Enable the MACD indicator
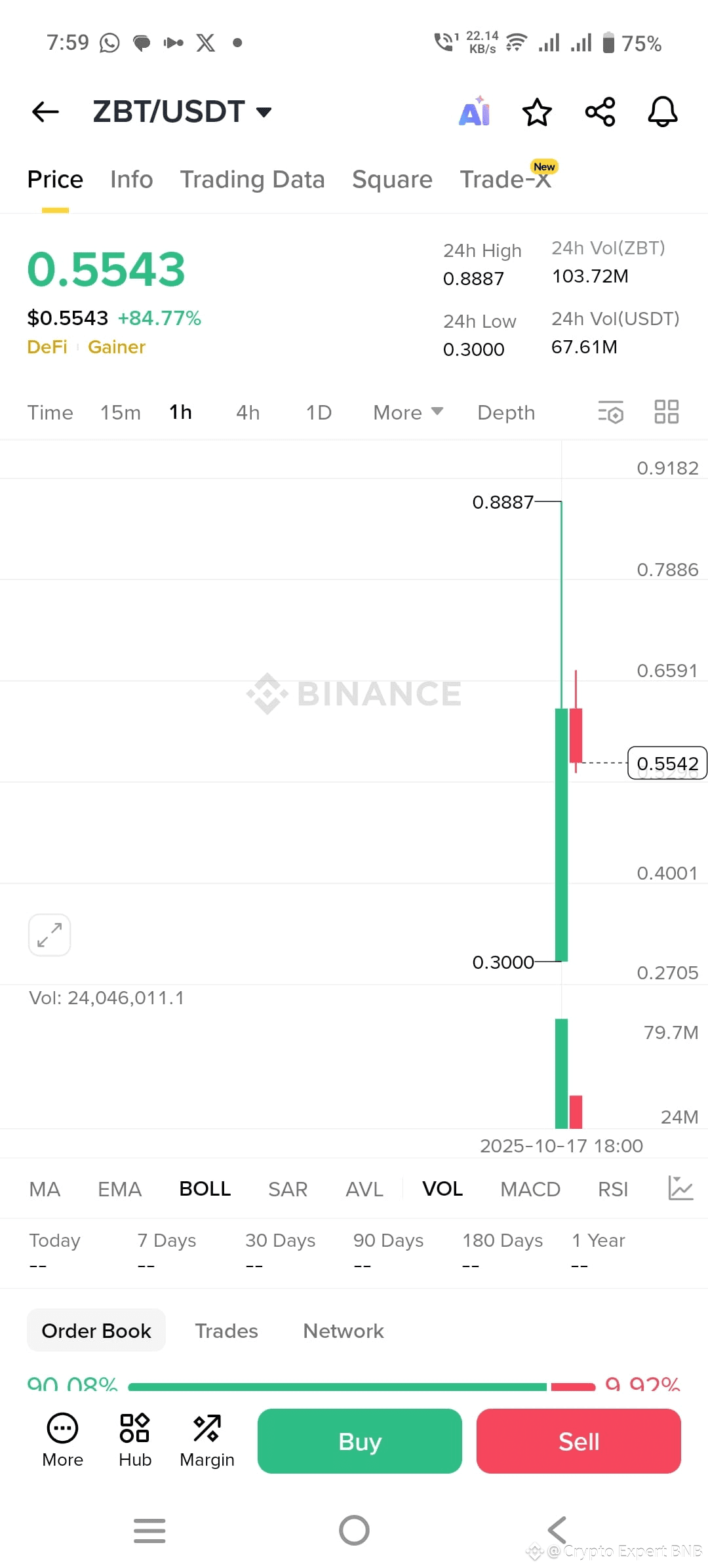Image resolution: width=708 pixels, height=1568 pixels. 530,1188
